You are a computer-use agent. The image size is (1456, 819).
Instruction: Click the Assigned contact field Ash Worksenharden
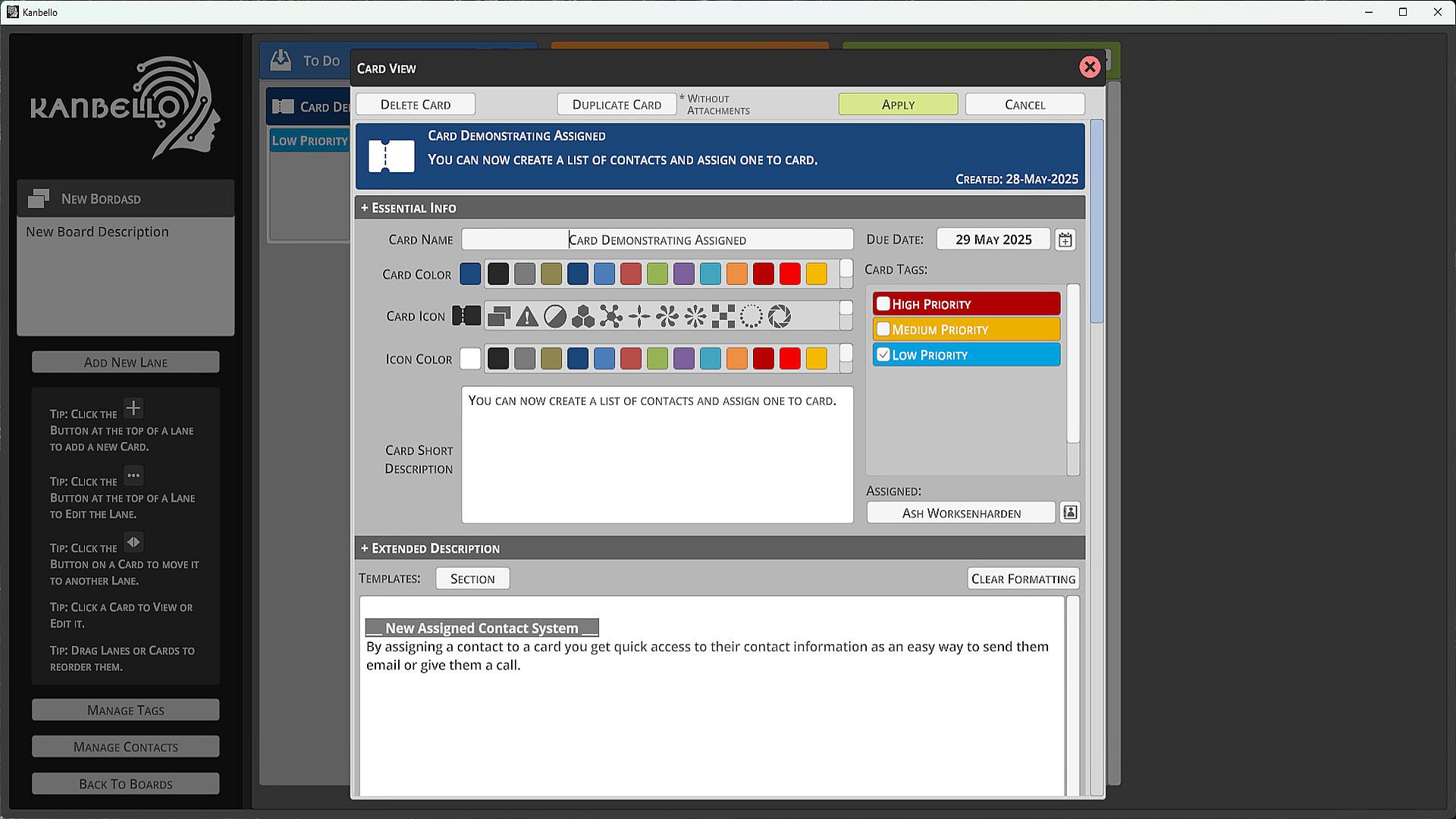[x=961, y=513]
